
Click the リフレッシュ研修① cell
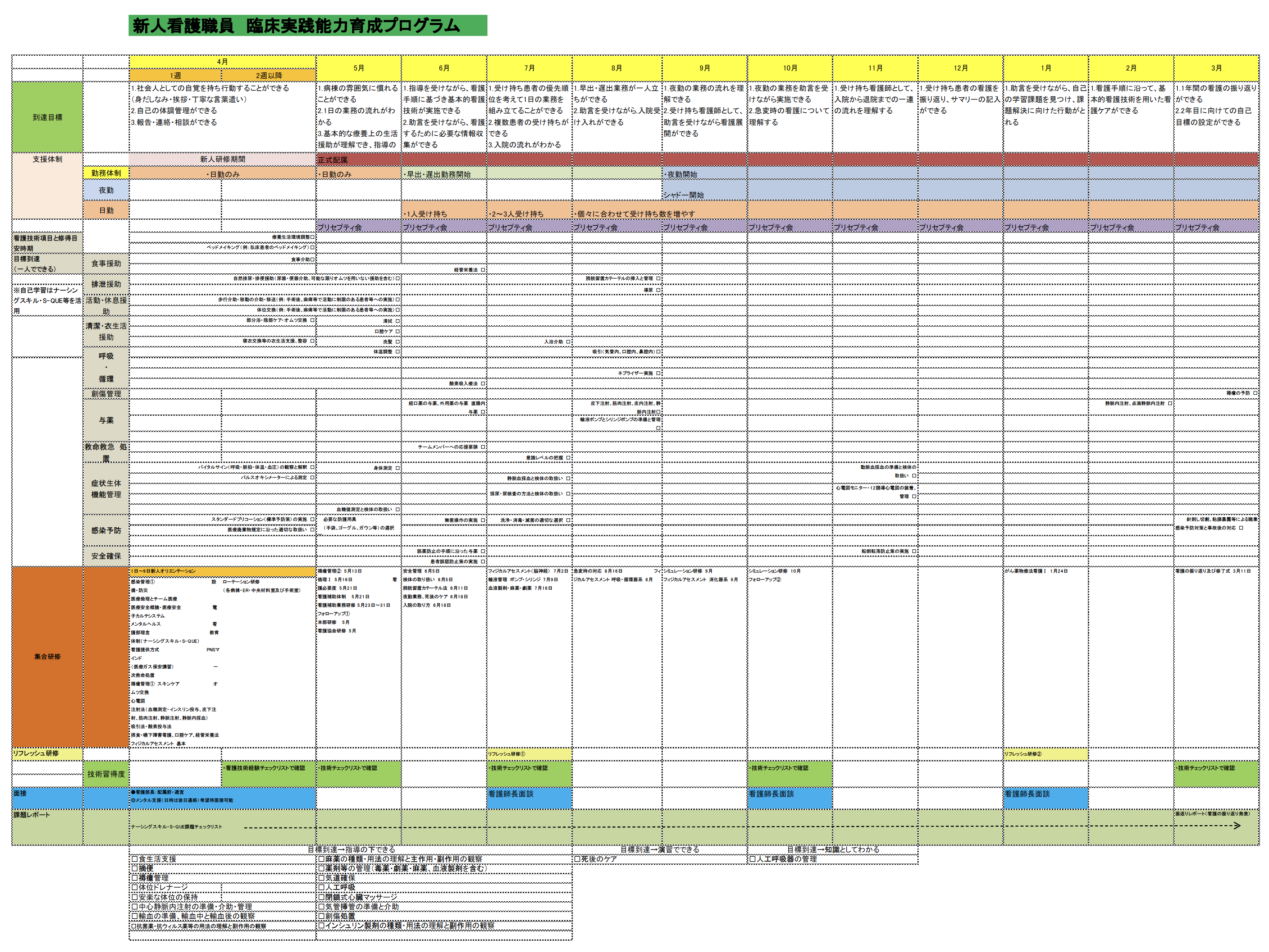tap(530, 754)
